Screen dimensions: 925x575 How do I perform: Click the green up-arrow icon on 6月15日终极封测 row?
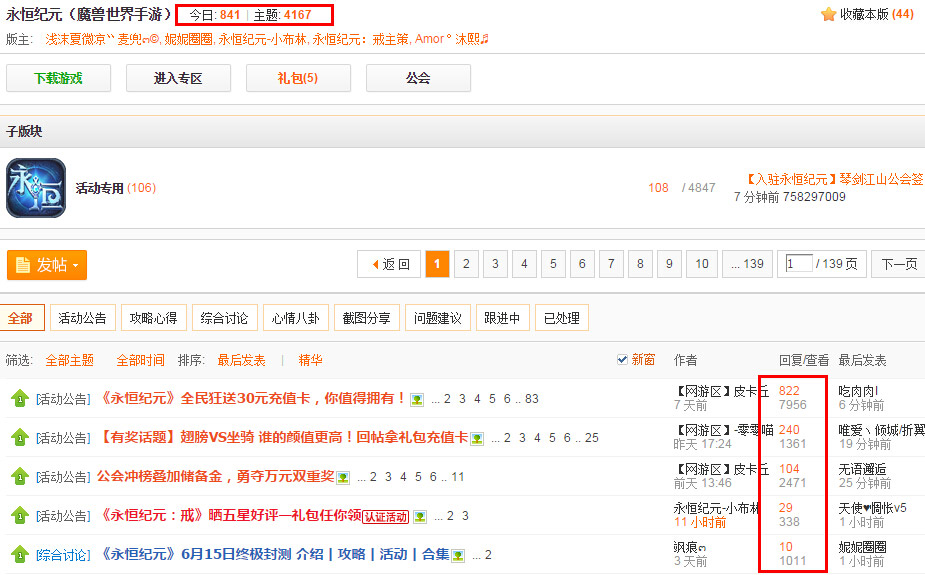click(x=19, y=554)
